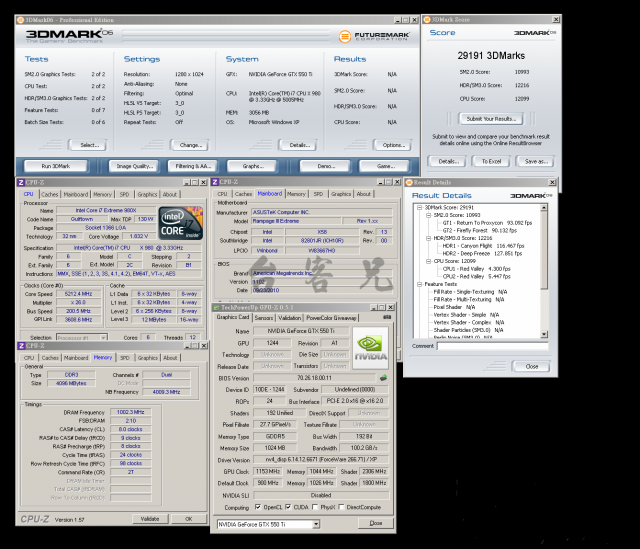Image resolution: width=640 pixels, height=549 pixels.
Task: Click the Demo... button
Action: coord(325,166)
